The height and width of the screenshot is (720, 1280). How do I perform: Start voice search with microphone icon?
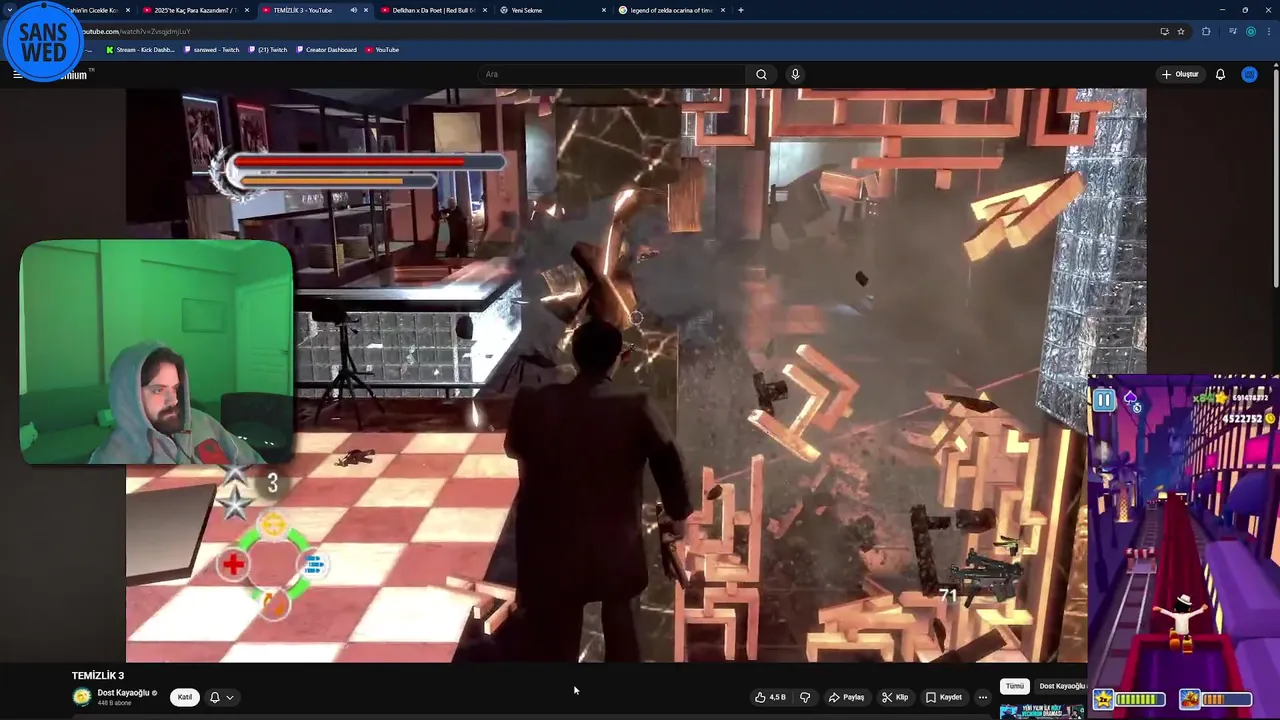tap(795, 74)
